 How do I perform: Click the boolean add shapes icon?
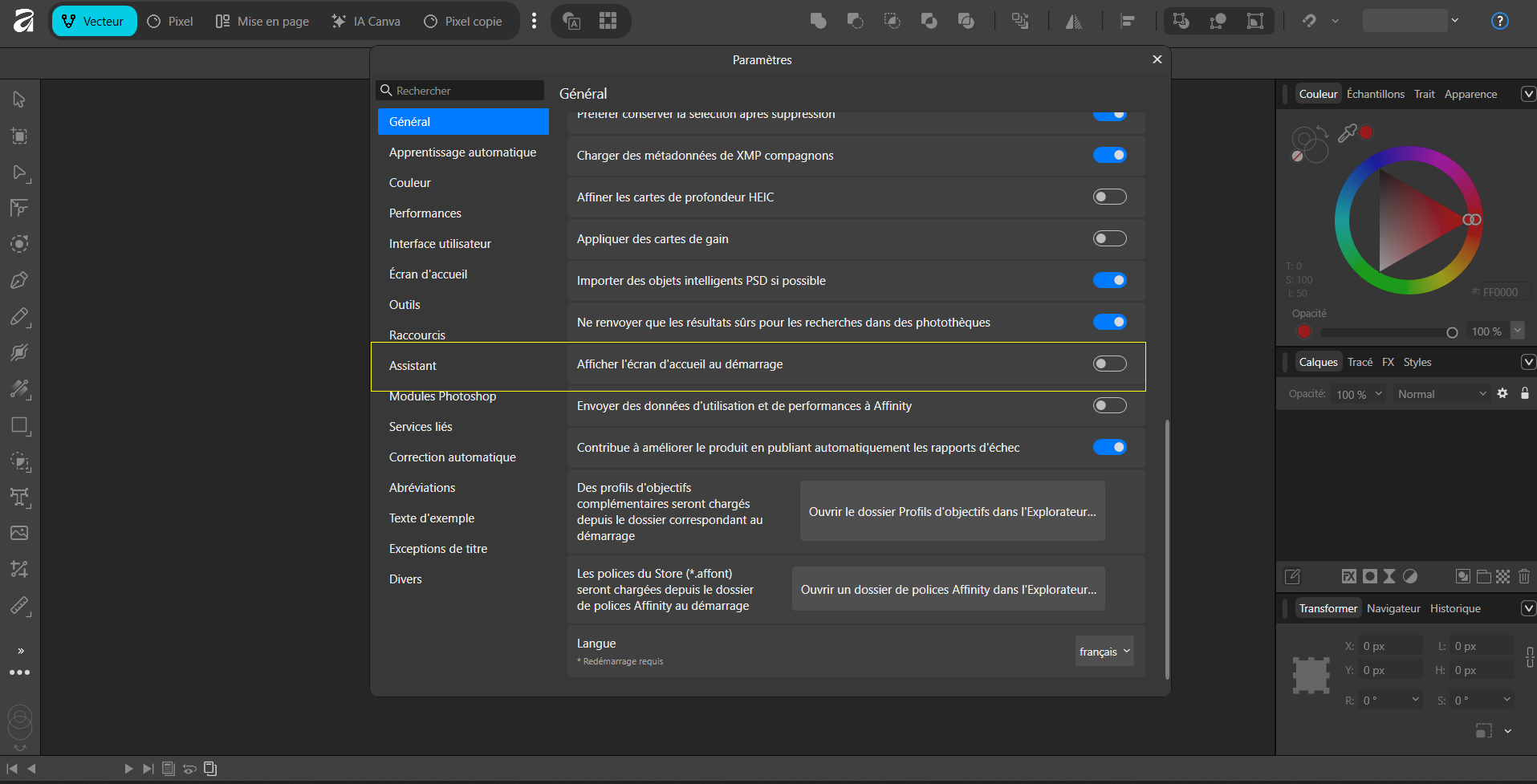click(x=818, y=22)
